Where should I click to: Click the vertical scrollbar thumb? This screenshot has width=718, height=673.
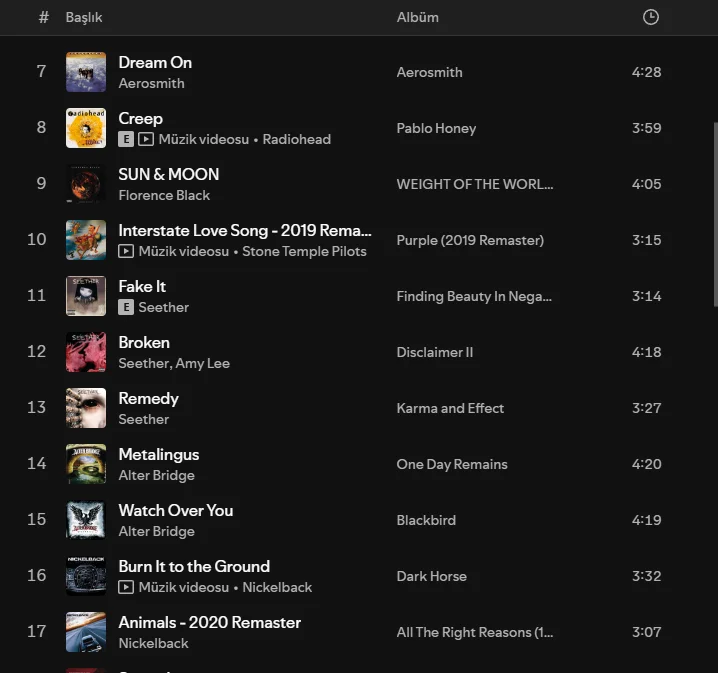coord(716,214)
